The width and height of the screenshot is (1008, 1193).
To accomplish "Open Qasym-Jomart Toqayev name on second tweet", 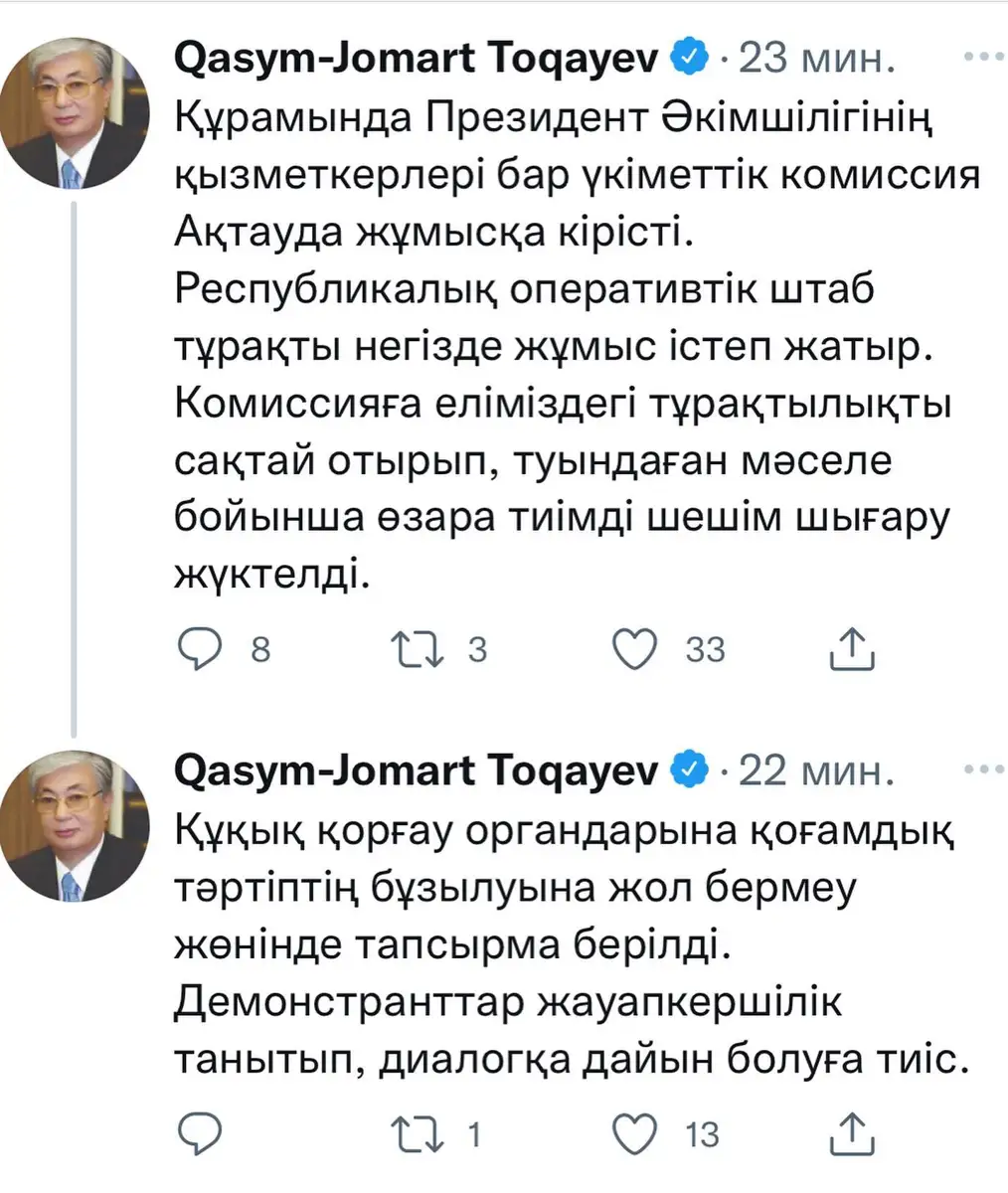I will [417, 770].
